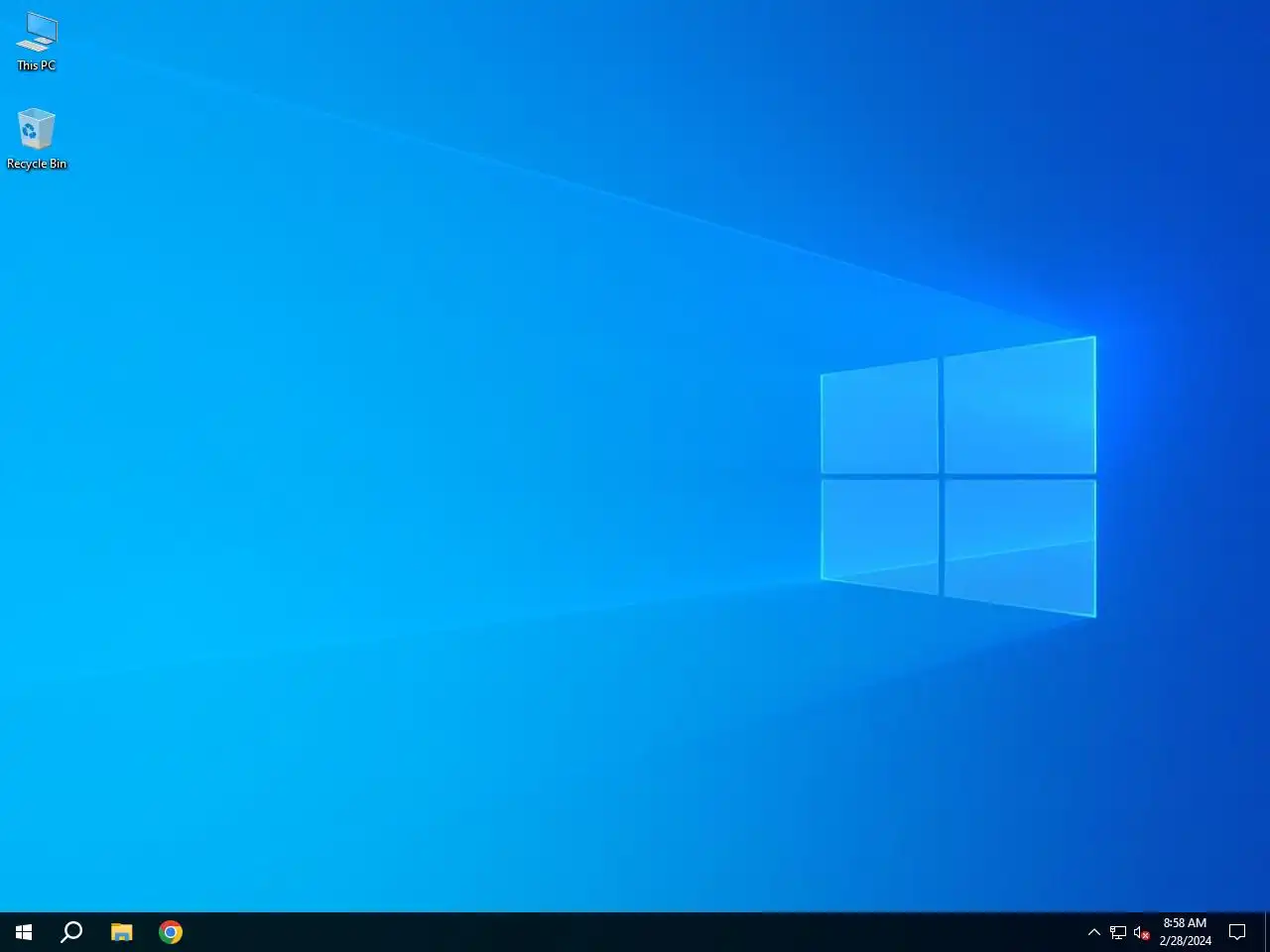Open the muted volume tray icon

[x=1141, y=932]
